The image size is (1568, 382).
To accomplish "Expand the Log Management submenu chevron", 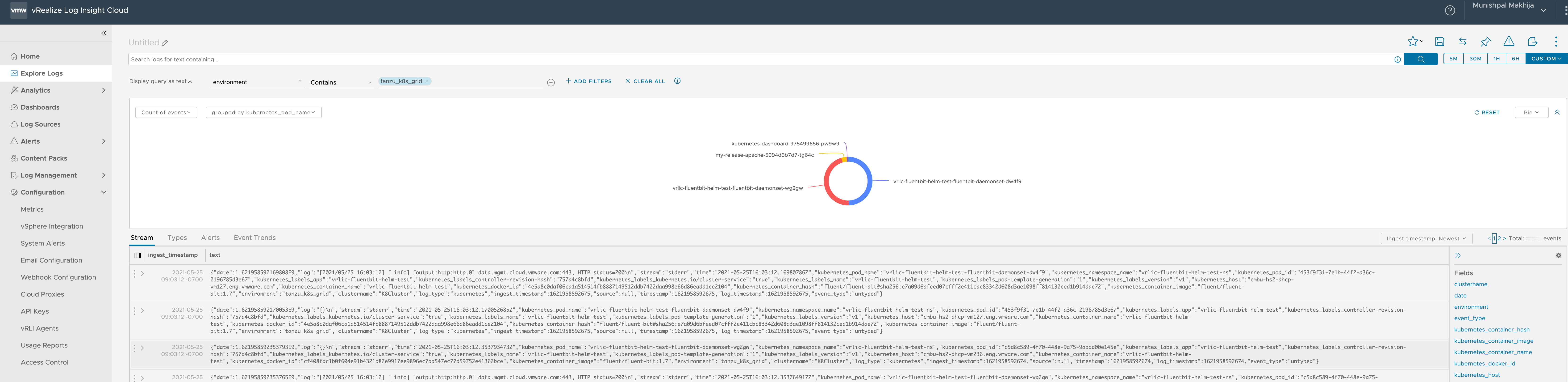I will click(104, 175).
